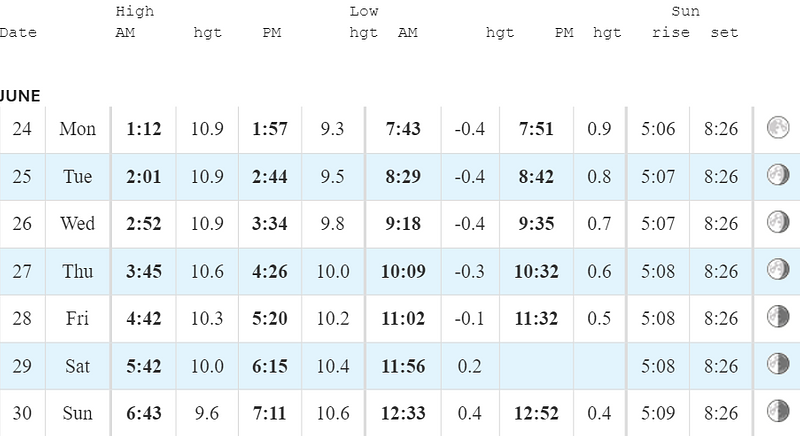Click the moon phase icon for June 24

778,127
